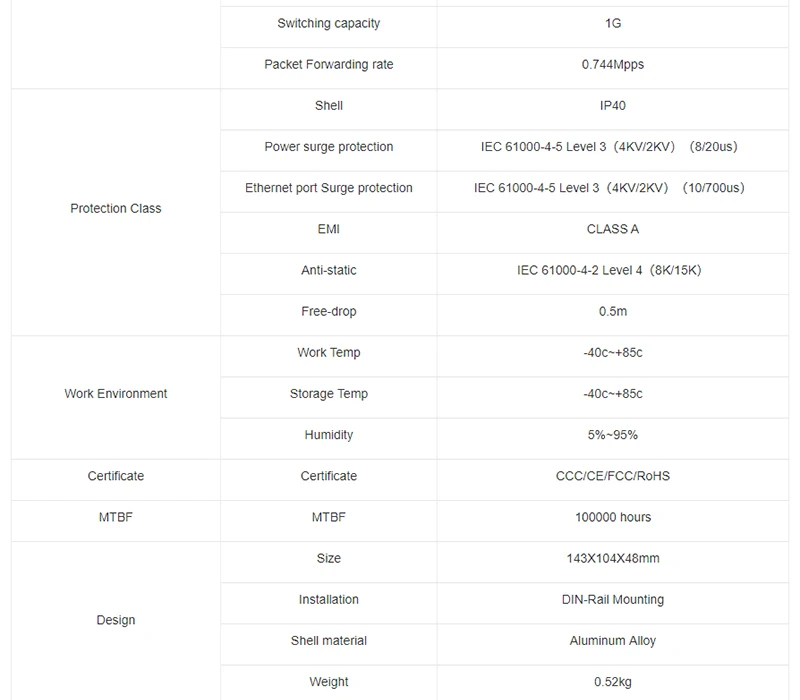Select the 0.52kg weight value

[612, 682]
